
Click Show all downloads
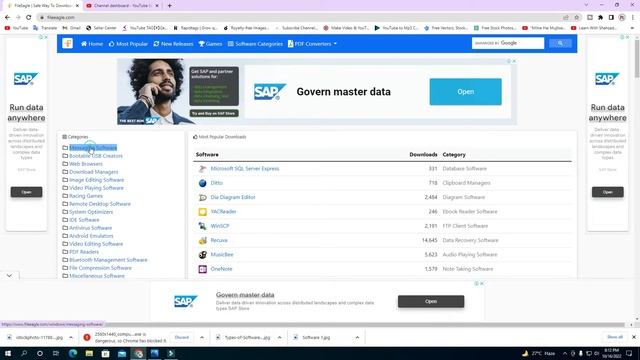(615, 337)
